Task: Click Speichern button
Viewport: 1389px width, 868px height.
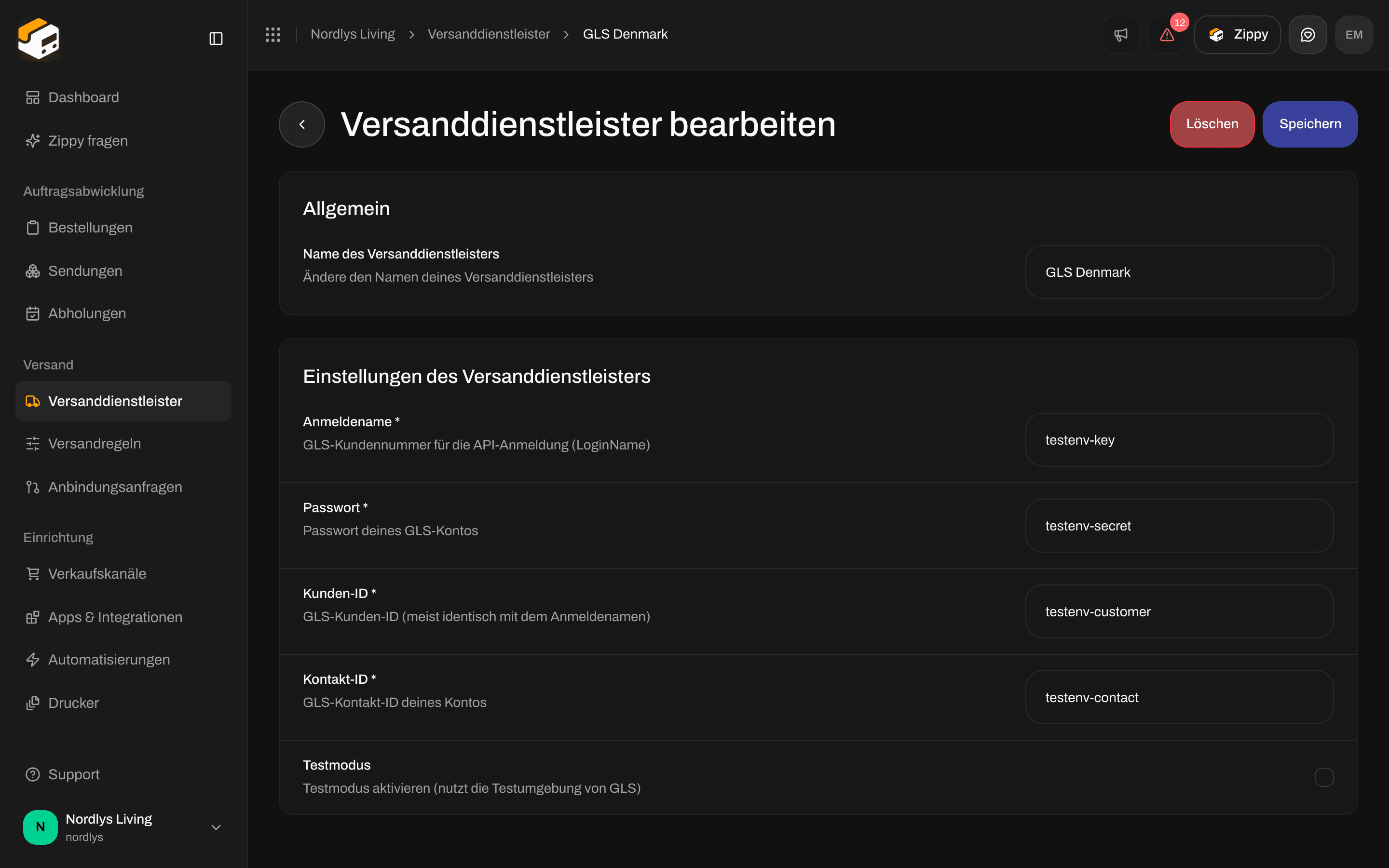Action: tap(1310, 124)
